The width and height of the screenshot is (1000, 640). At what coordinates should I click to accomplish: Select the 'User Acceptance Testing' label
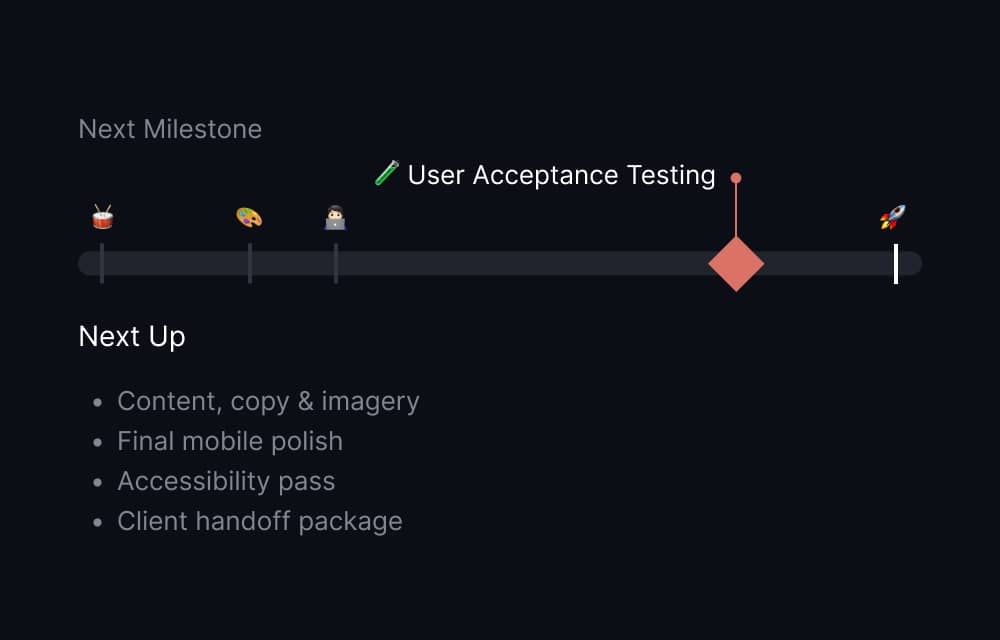click(x=560, y=175)
